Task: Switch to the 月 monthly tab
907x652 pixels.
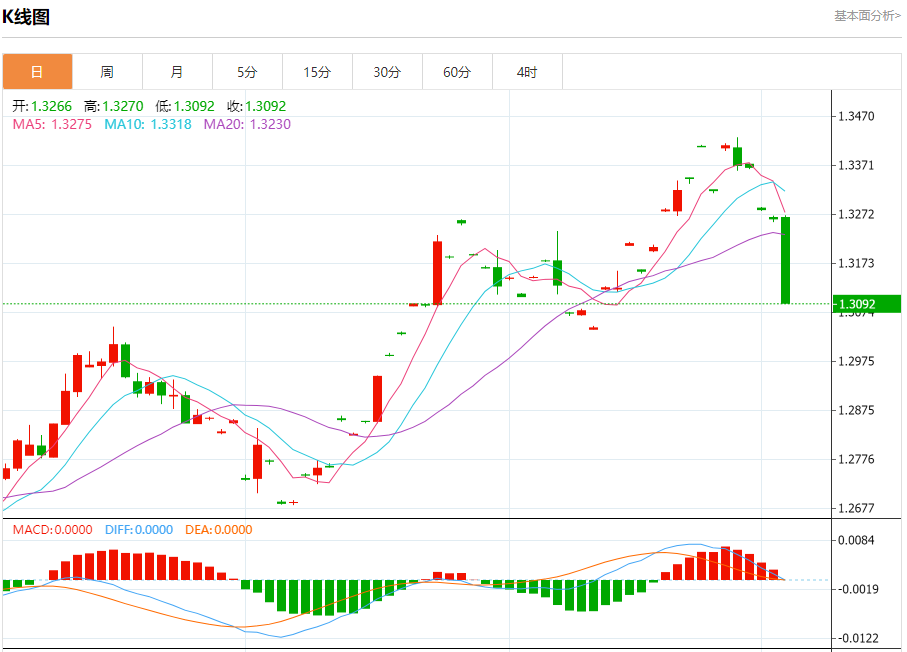Action: [178, 72]
